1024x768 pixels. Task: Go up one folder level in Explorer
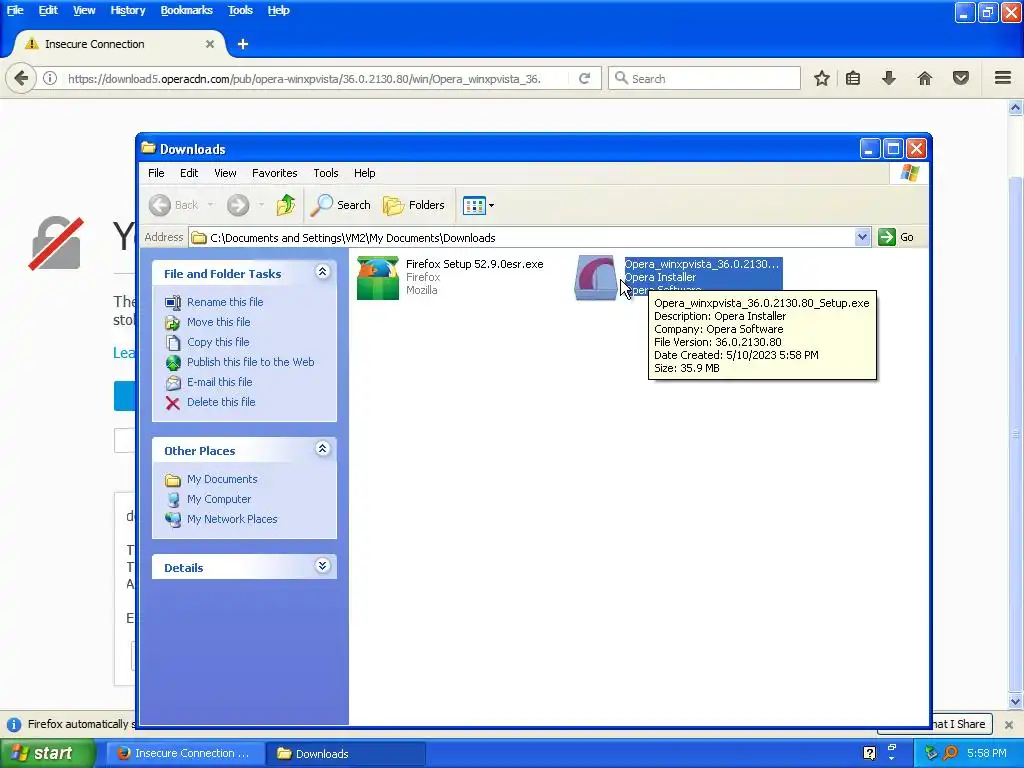point(285,205)
